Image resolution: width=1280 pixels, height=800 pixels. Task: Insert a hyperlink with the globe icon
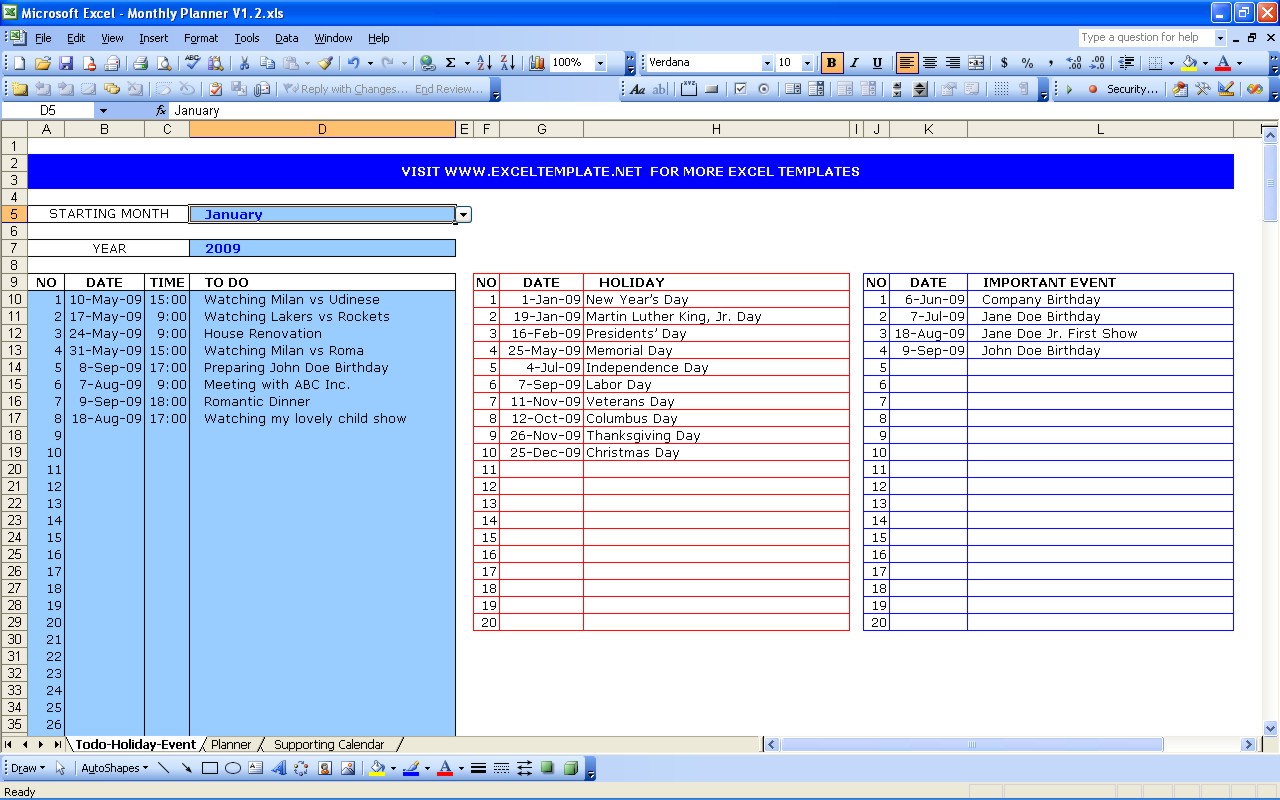pos(428,63)
